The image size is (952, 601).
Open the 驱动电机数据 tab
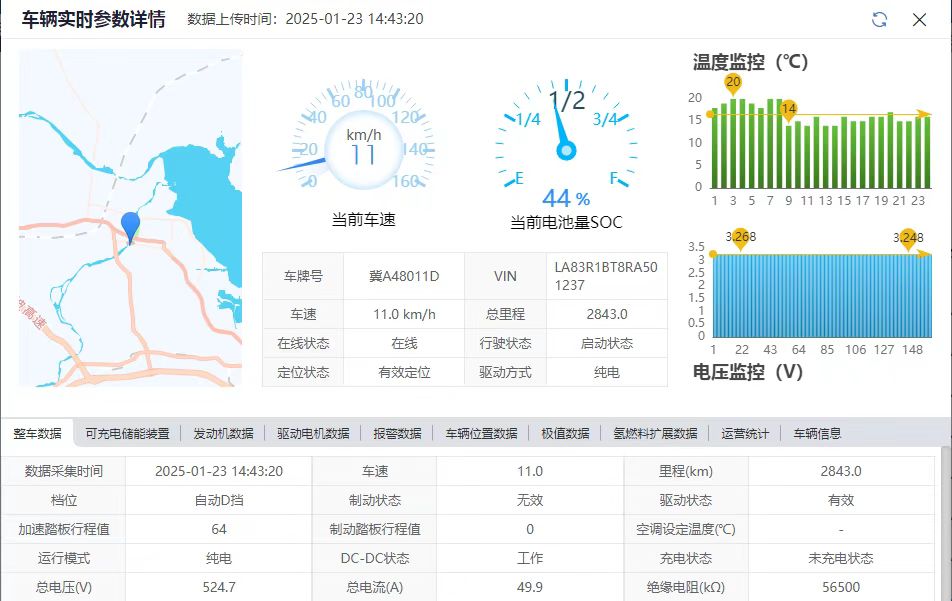click(x=313, y=434)
